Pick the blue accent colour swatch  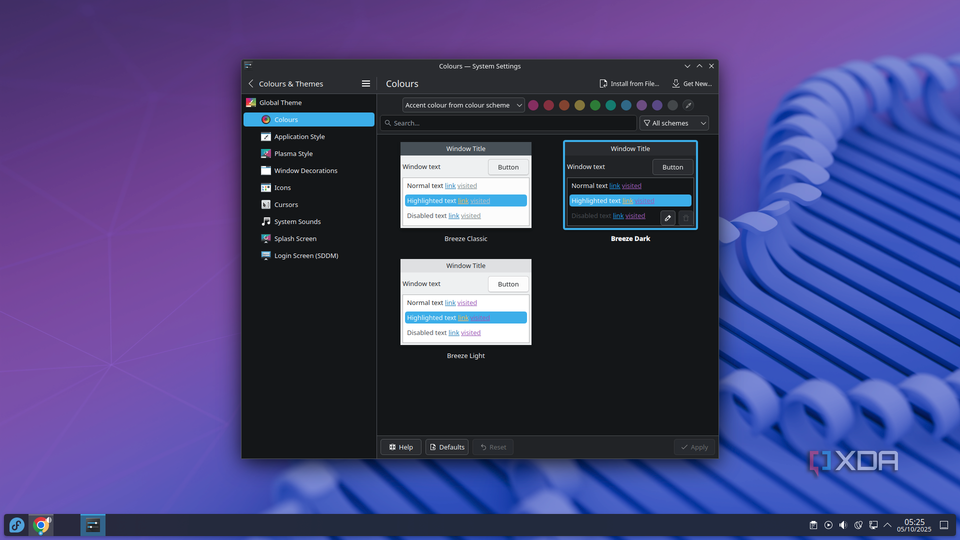(626, 105)
